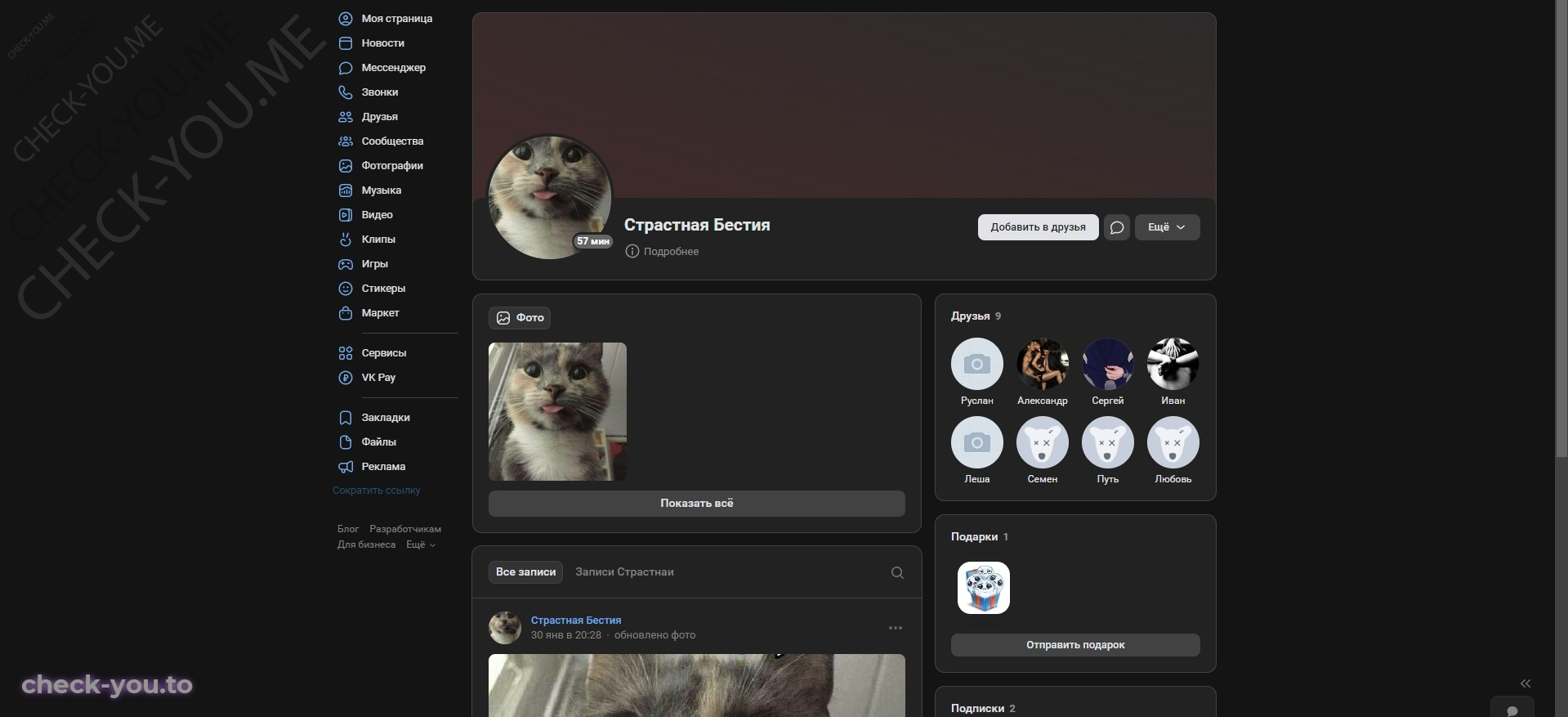This screenshot has height=717, width=1568.
Task: Click the Отправить подарок button
Action: coord(1075,645)
